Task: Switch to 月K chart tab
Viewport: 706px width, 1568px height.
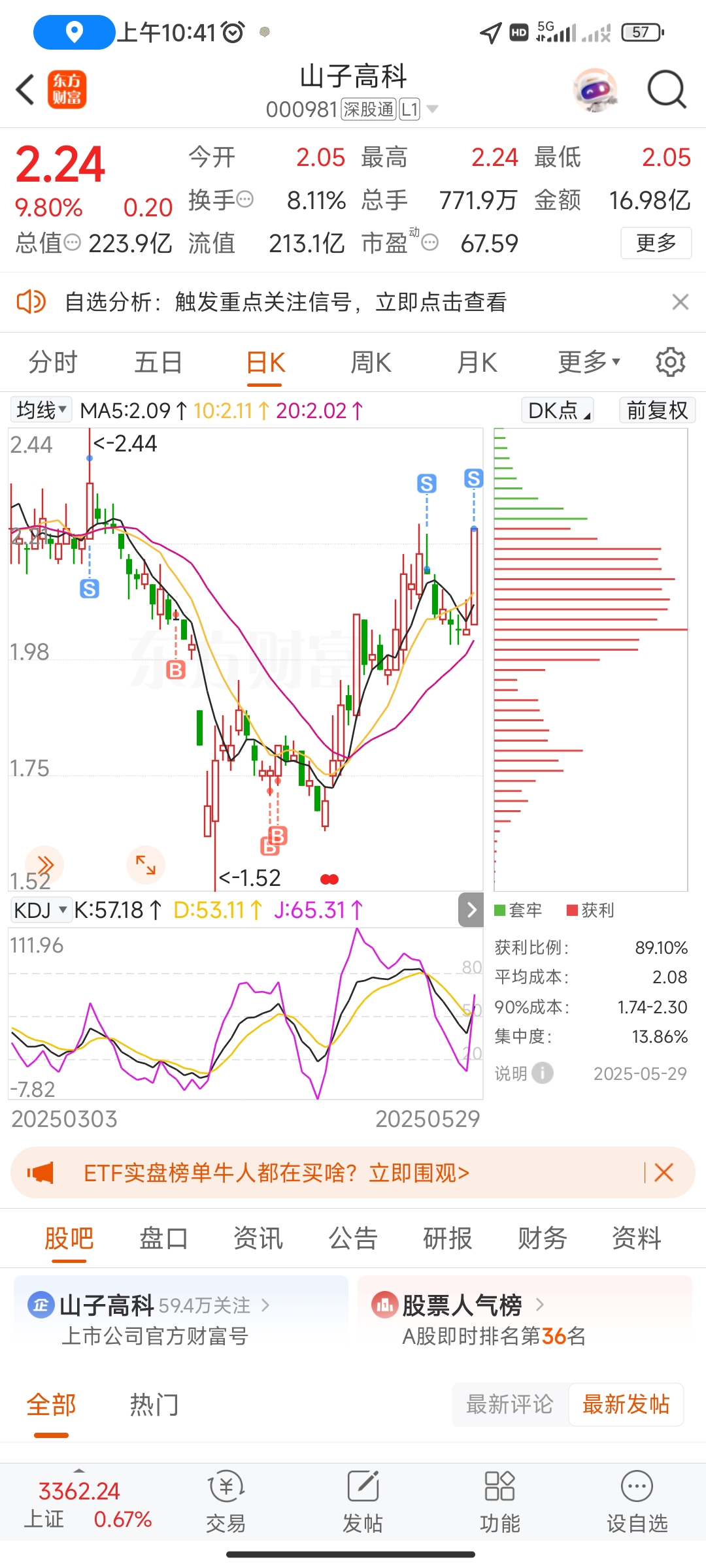Action: coord(477,361)
